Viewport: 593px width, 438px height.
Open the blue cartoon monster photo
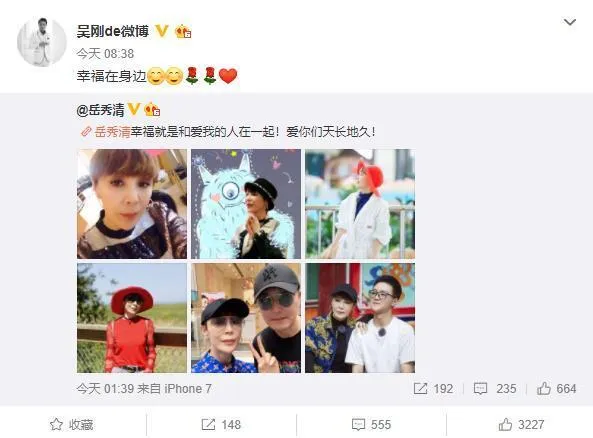tap(246, 204)
